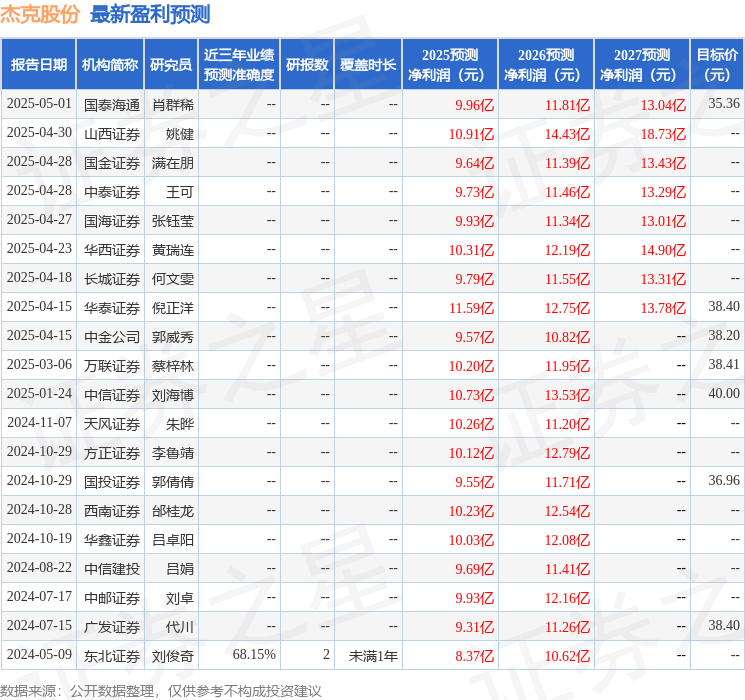Click the 山西证券 institution cell
Screen dimensions: 745x700
[112, 134]
